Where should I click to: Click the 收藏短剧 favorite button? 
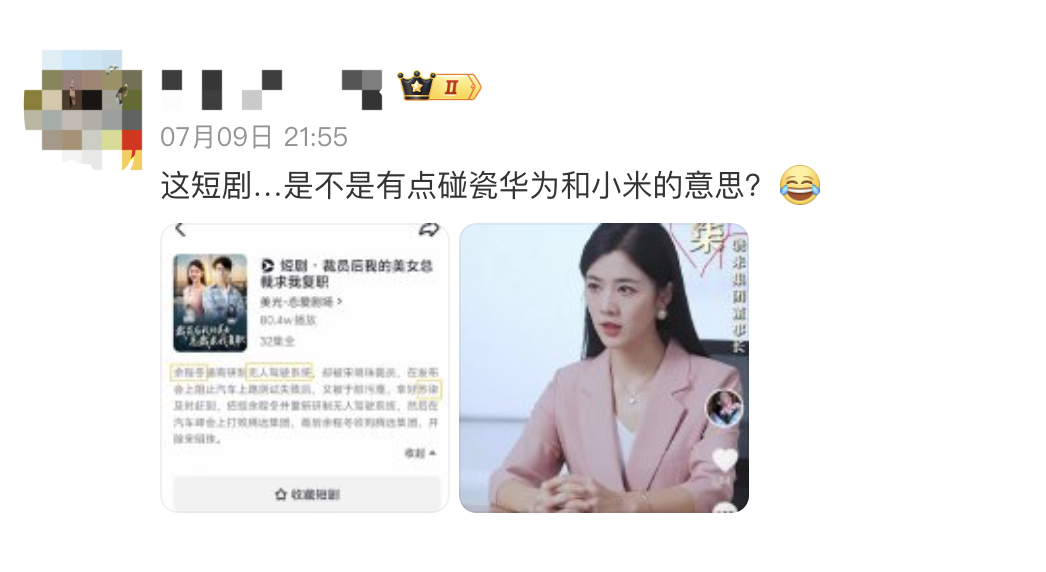coord(307,494)
